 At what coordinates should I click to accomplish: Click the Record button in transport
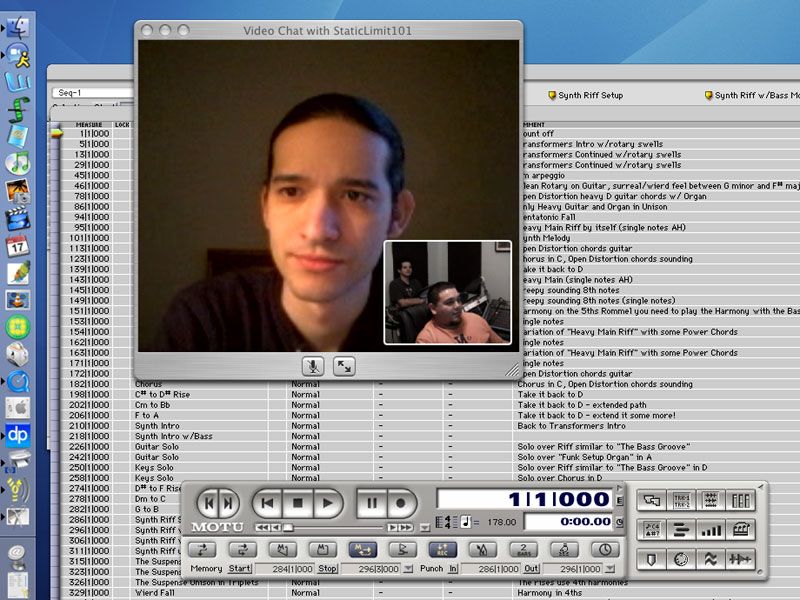(x=401, y=503)
